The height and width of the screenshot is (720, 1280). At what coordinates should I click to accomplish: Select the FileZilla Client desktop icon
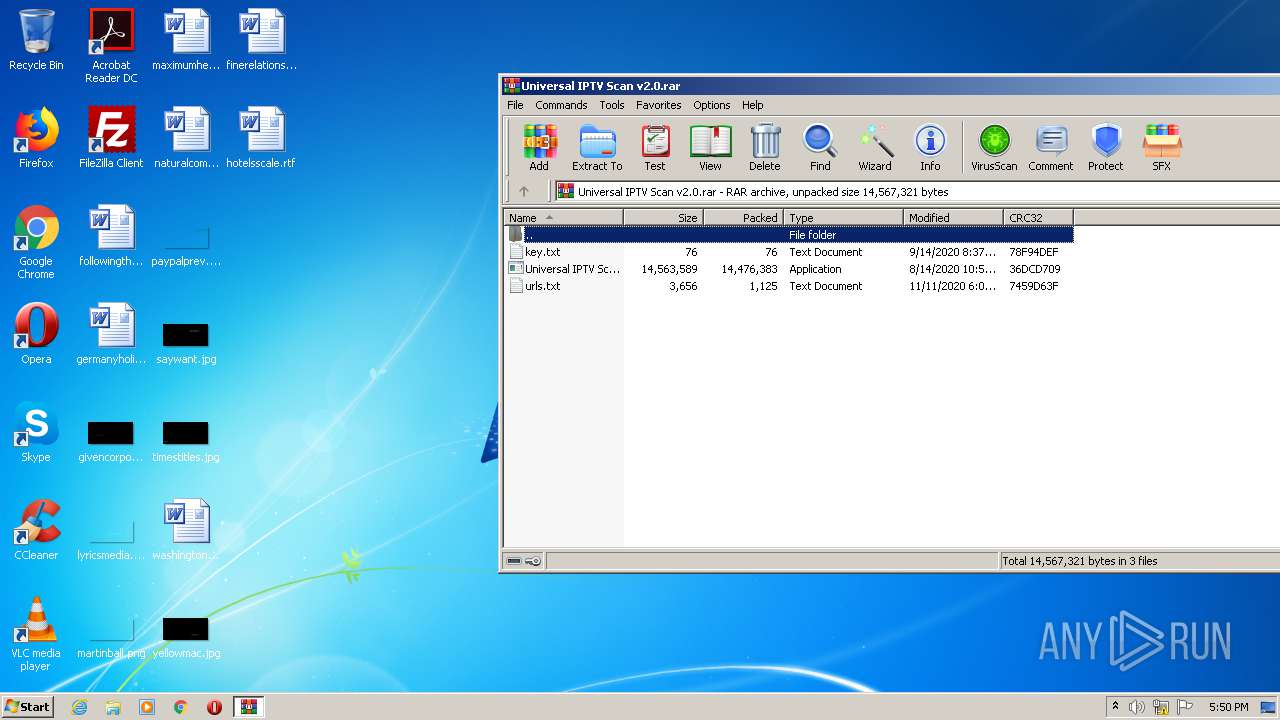click(x=111, y=138)
